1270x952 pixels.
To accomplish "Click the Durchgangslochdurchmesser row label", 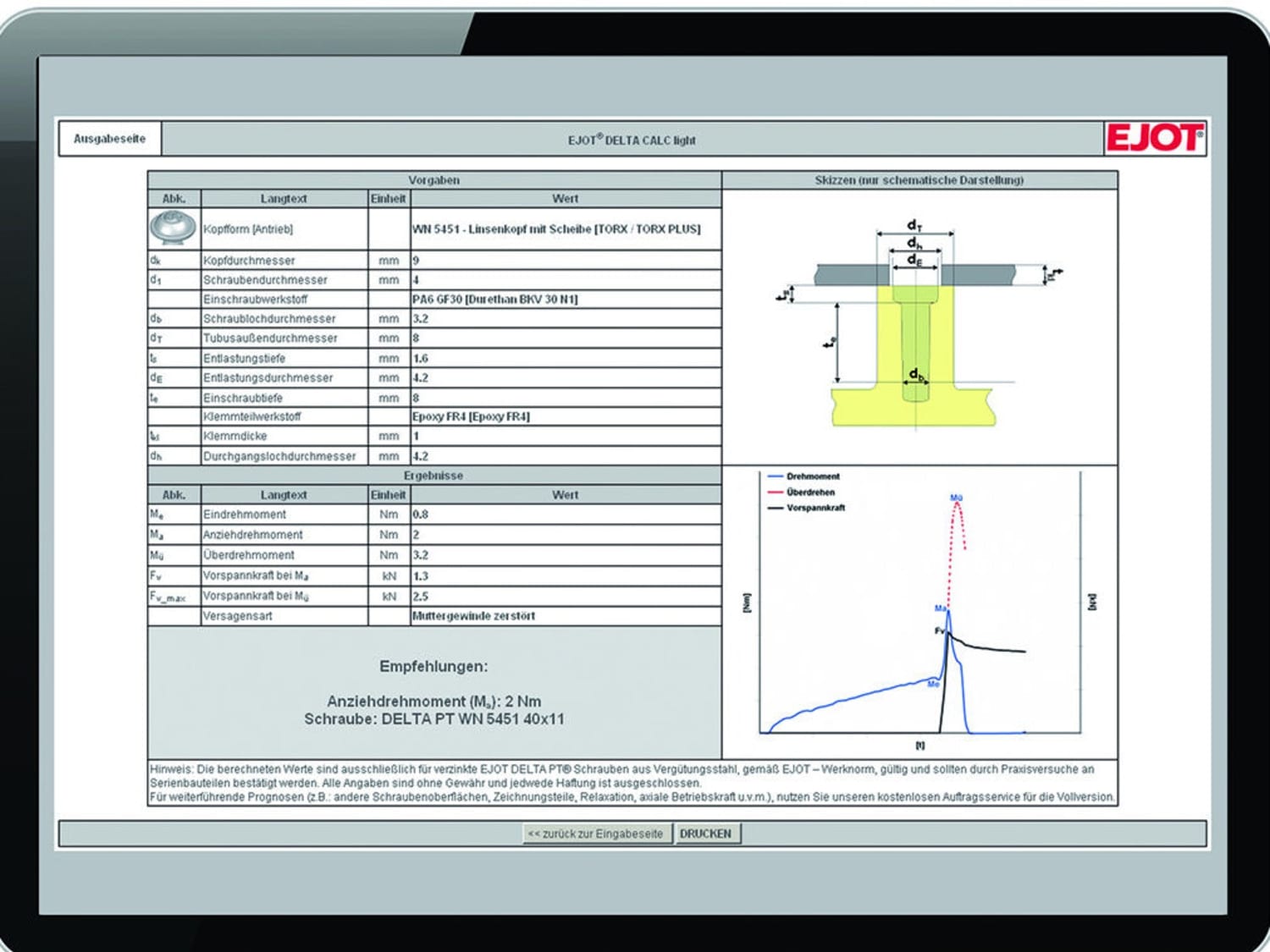I will [x=279, y=456].
